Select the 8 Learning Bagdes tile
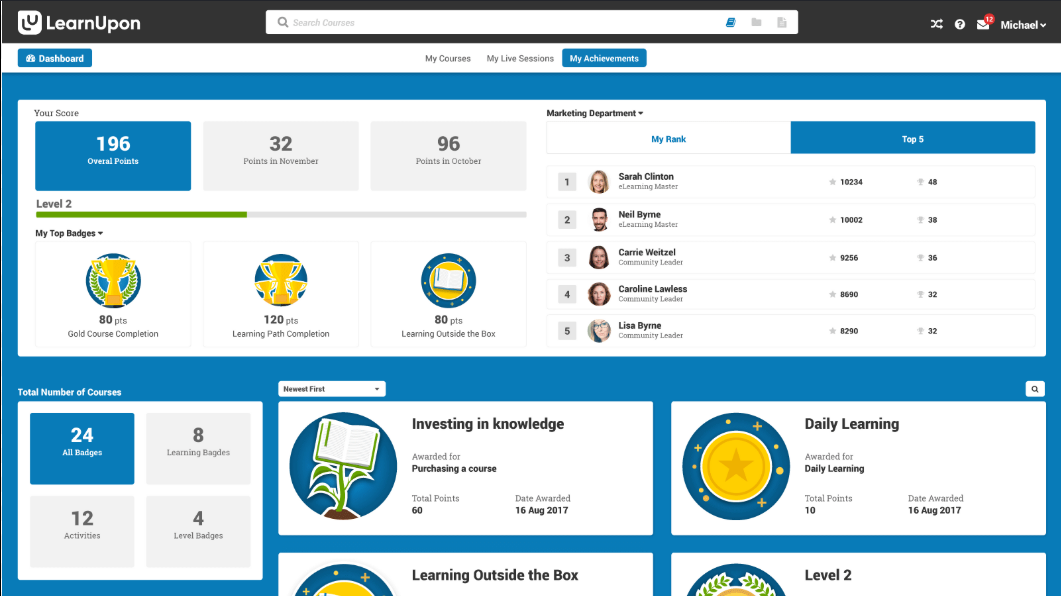The width and height of the screenshot is (1061, 596). coord(198,449)
